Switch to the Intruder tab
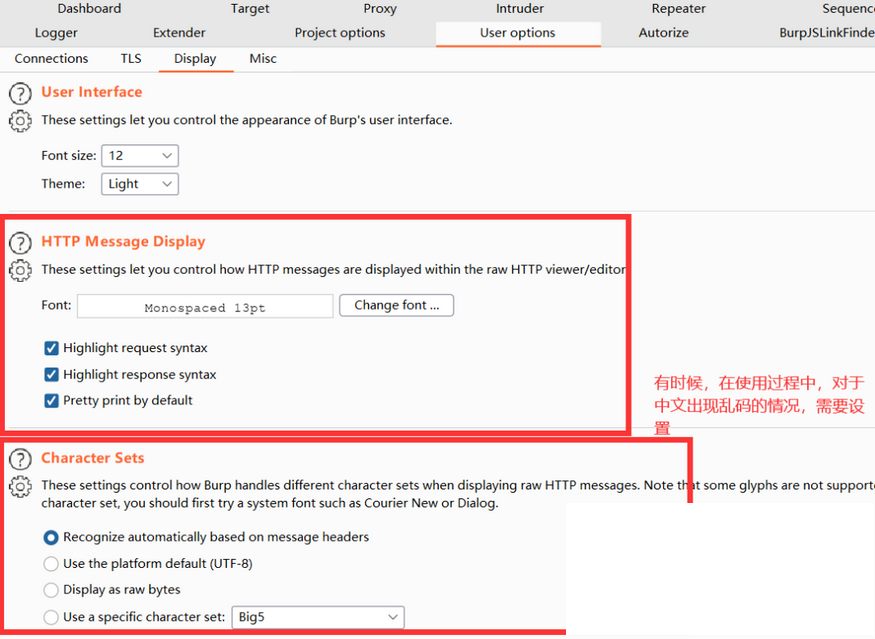This screenshot has height=639, width=875. (x=520, y=8)
